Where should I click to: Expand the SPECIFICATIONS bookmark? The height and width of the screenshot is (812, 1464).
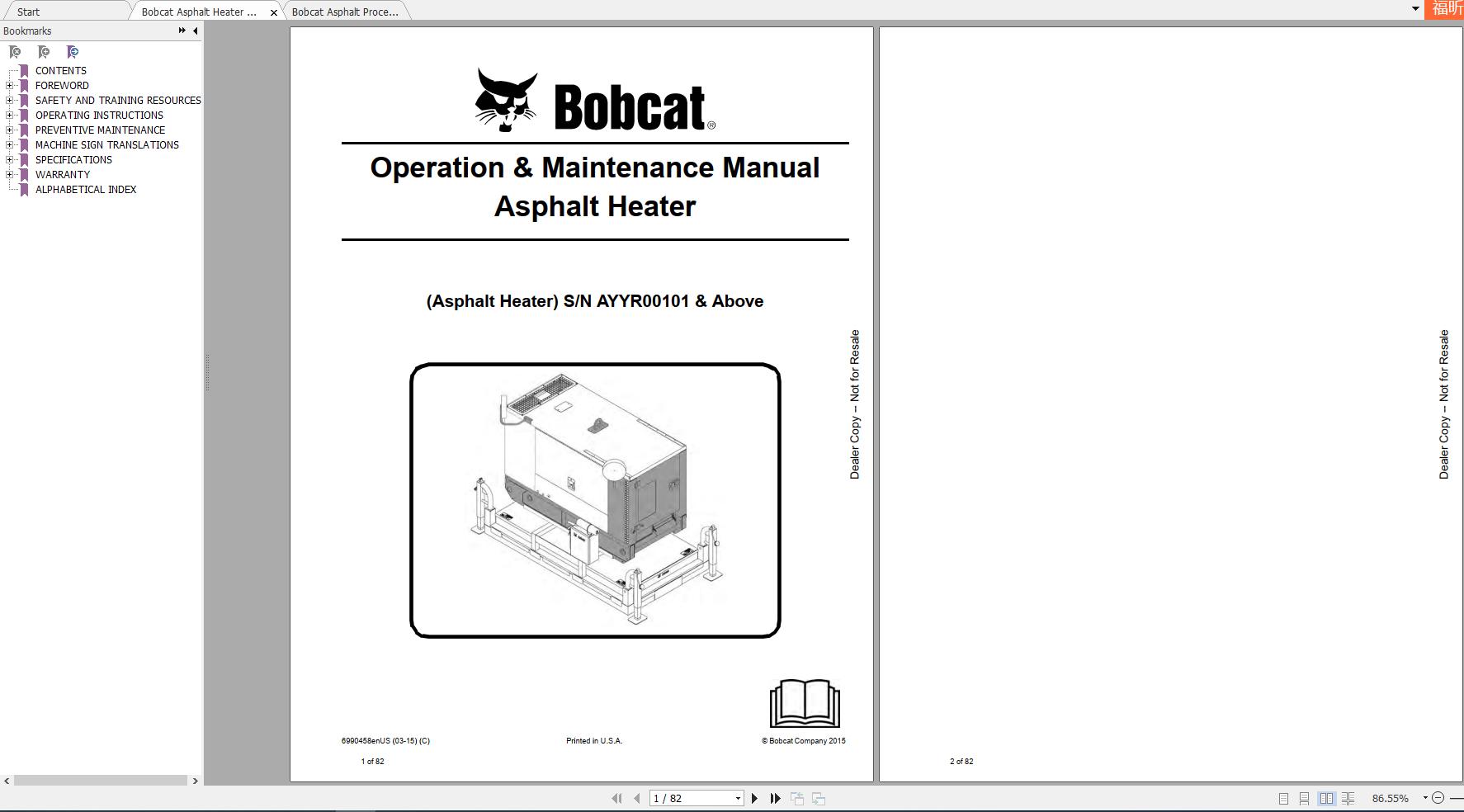8,159
